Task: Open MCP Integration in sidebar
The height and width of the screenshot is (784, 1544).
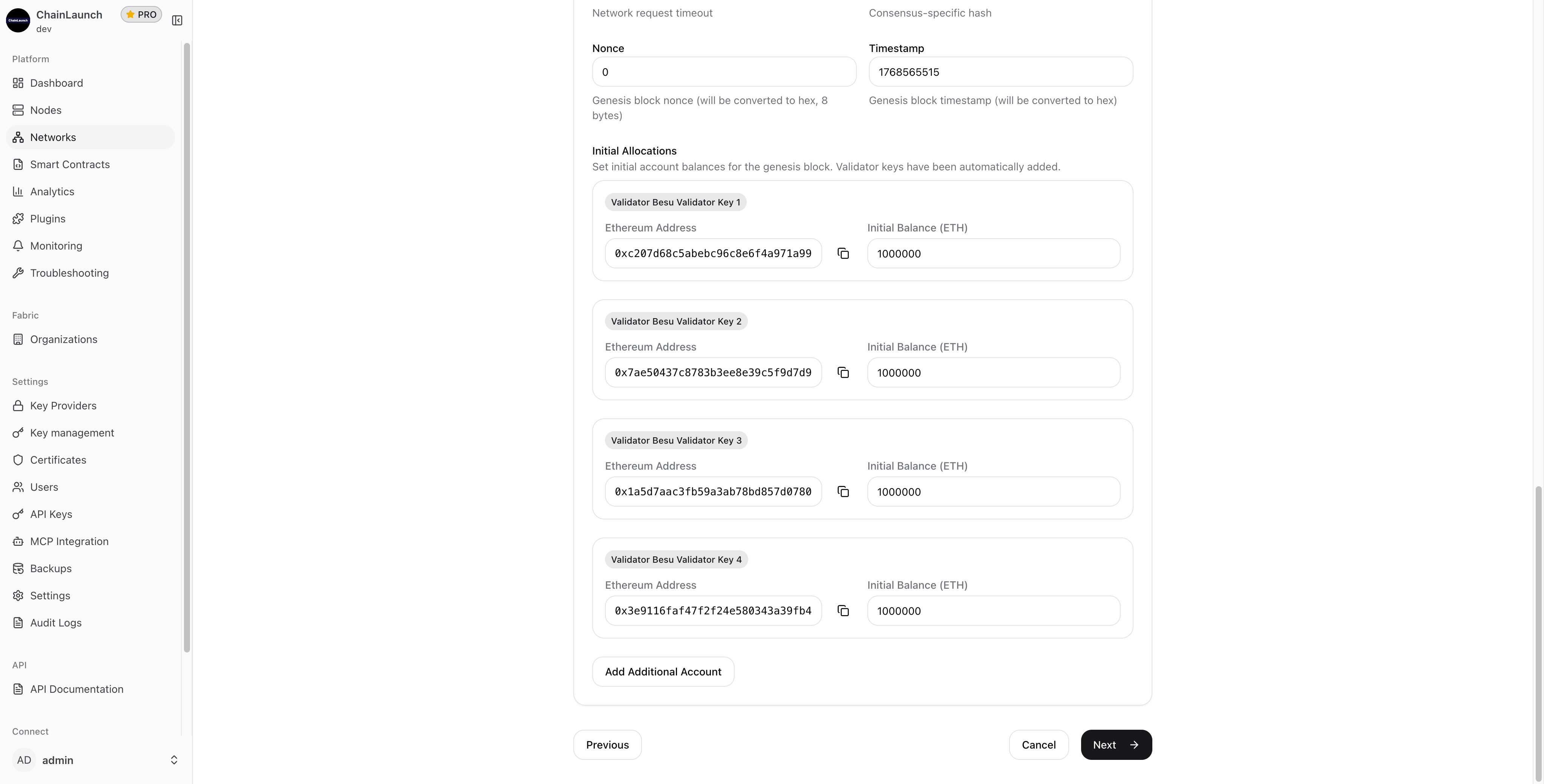Action: point(69,541)
